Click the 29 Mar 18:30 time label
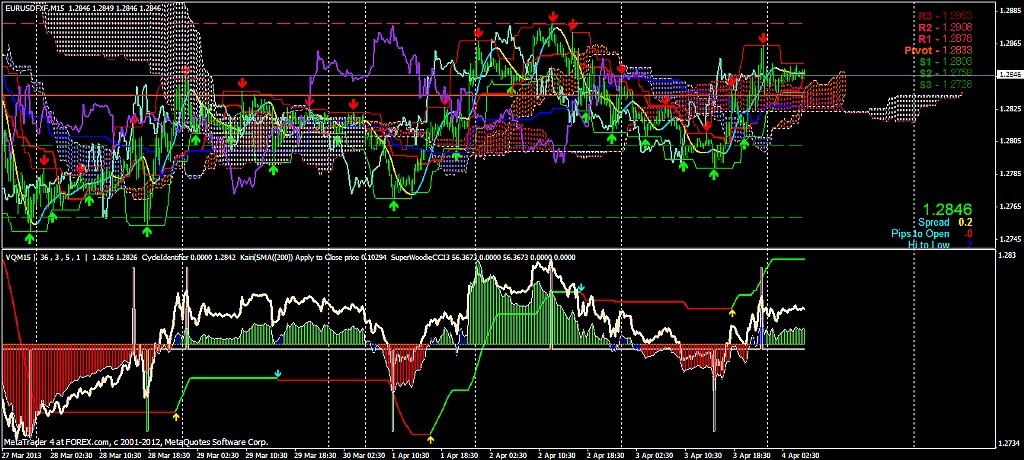This screenshot has height=460, width=1024. pyautogui.click(x=315, y=455)
